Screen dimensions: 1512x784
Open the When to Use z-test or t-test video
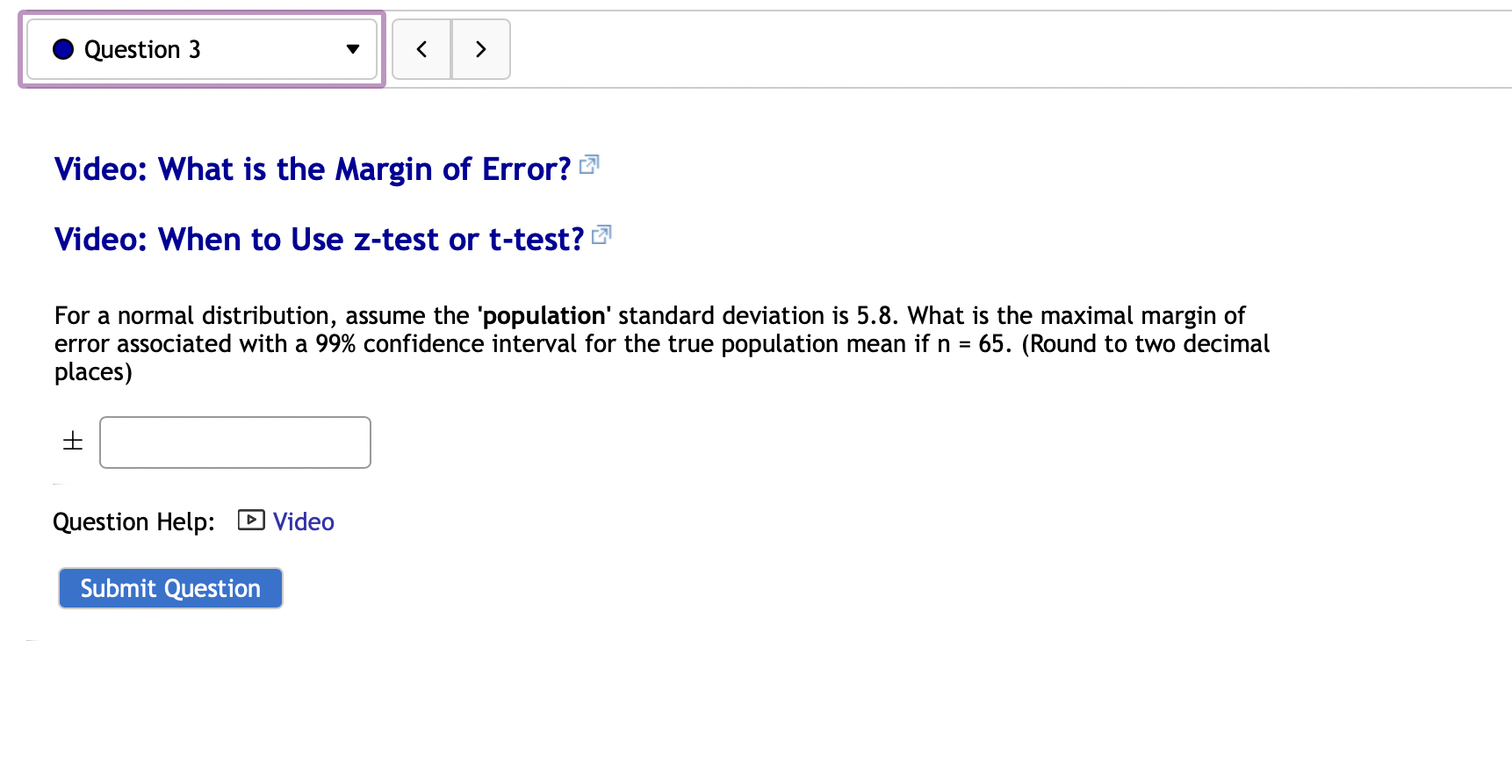pos(318,239)
